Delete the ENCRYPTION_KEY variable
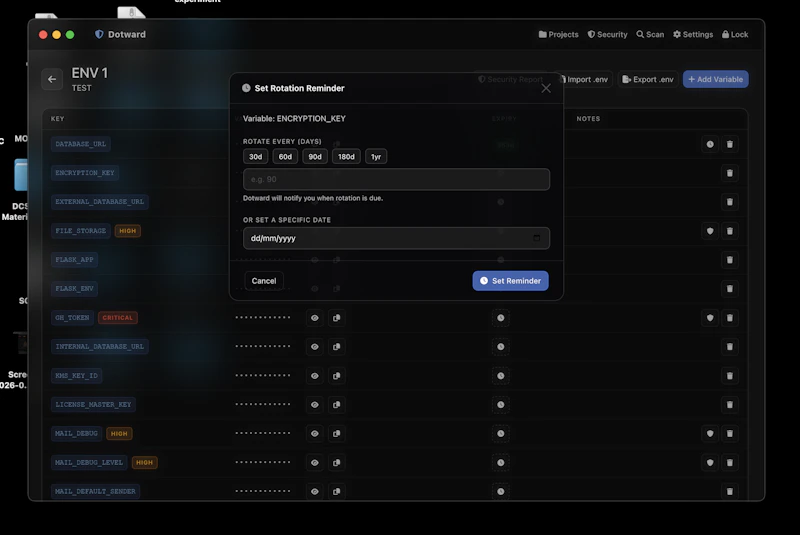This screenshot has height=535, width=800. click(730, 173)
